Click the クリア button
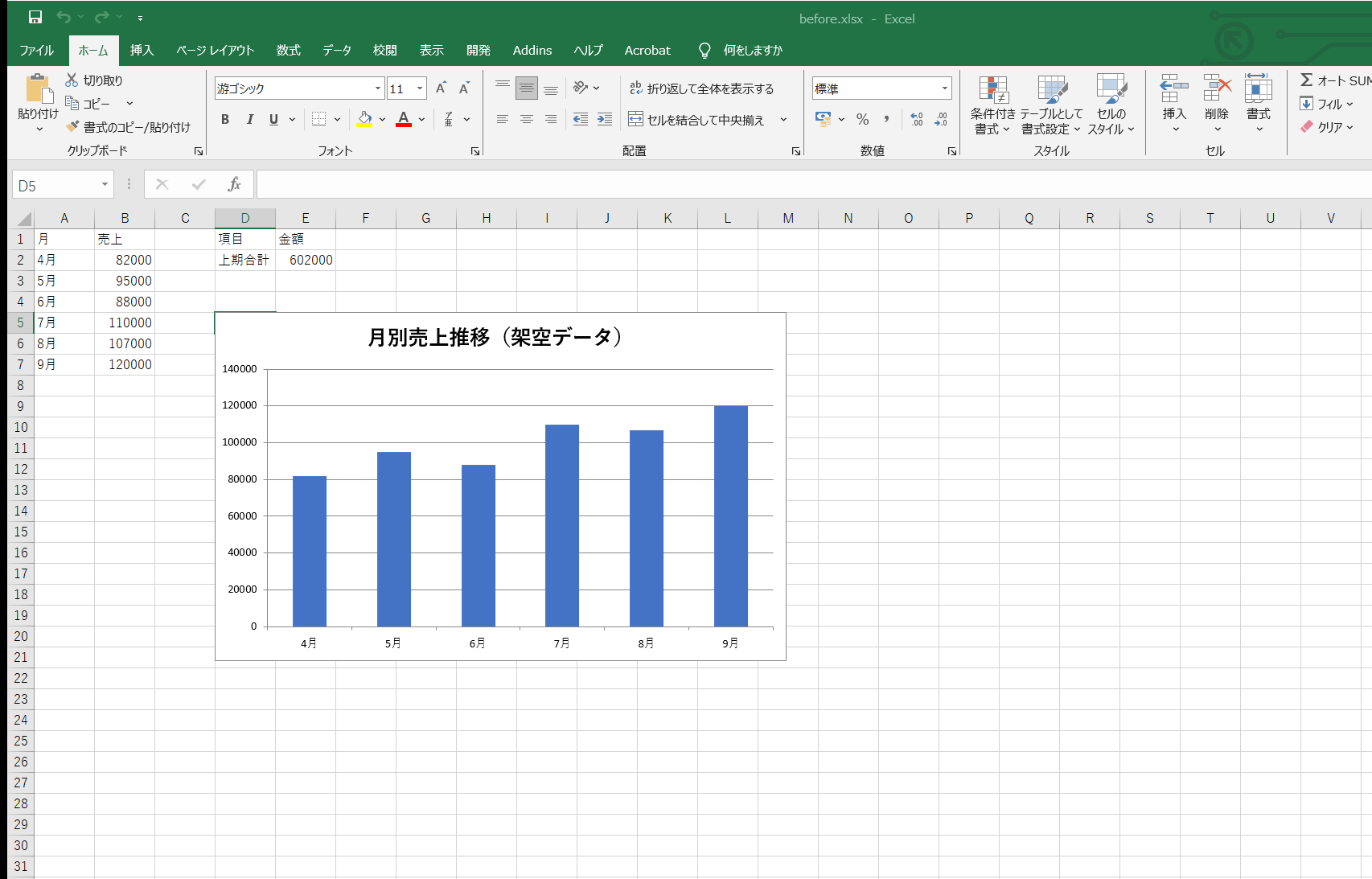 (x=1328, y=127)
